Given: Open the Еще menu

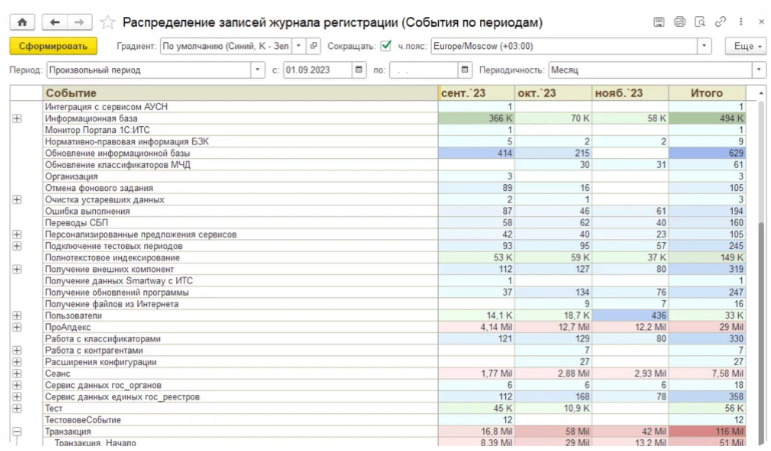Looking at the screenshot, I should click(746, 46).
